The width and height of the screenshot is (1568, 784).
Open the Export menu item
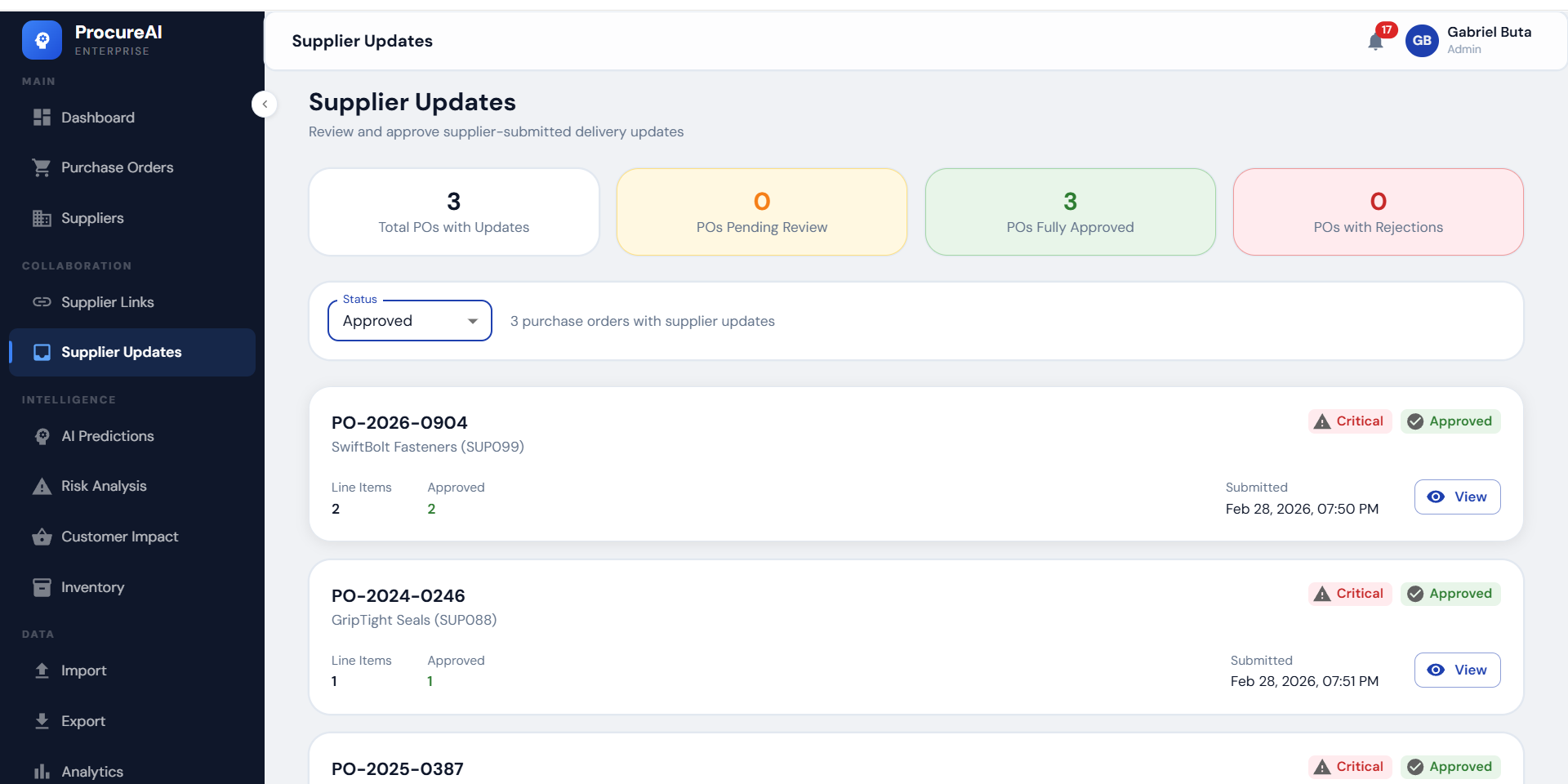click(x=82, y=721)
